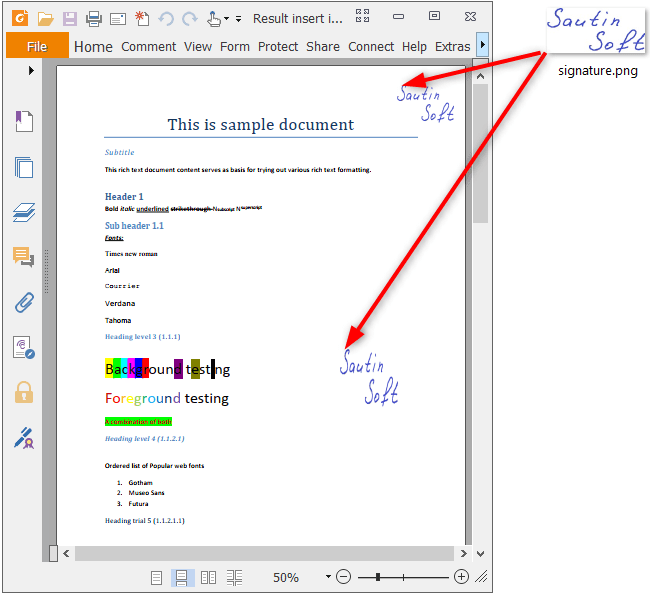Screen dimensions: 652x600
Task: Click the File button
Action: (x=37, y=46)
